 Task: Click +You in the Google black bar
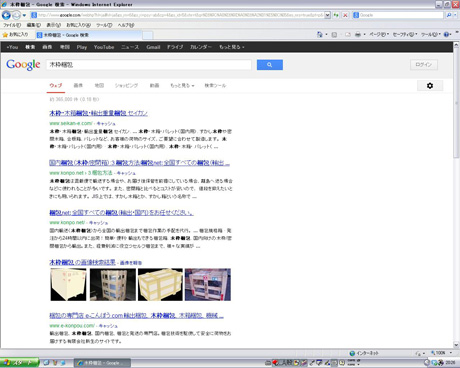[12, 47]
